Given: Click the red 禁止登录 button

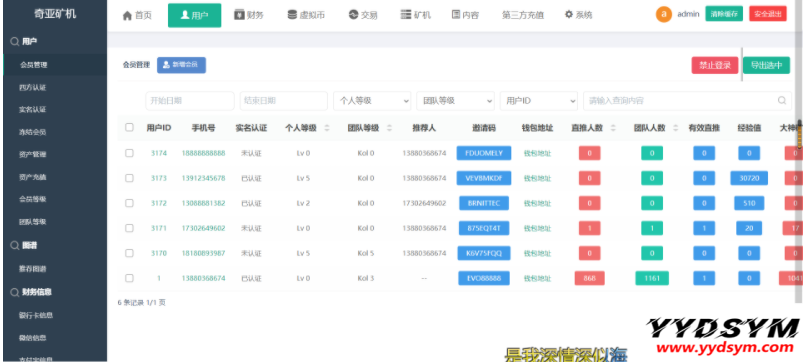Looking at the screenshot, I should tap(715, 65).
